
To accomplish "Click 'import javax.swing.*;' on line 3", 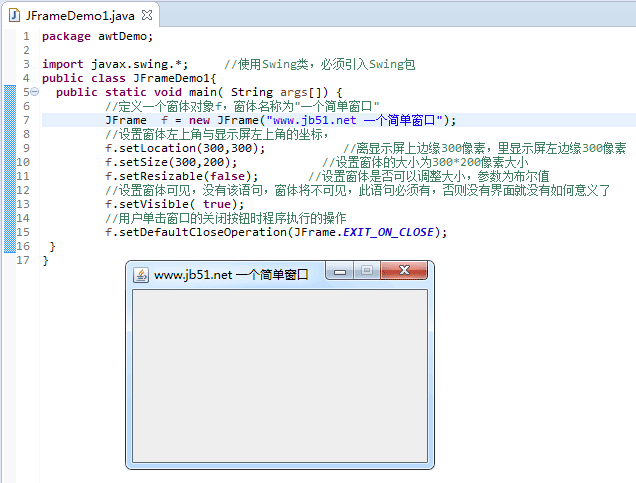I will point(115,64).
